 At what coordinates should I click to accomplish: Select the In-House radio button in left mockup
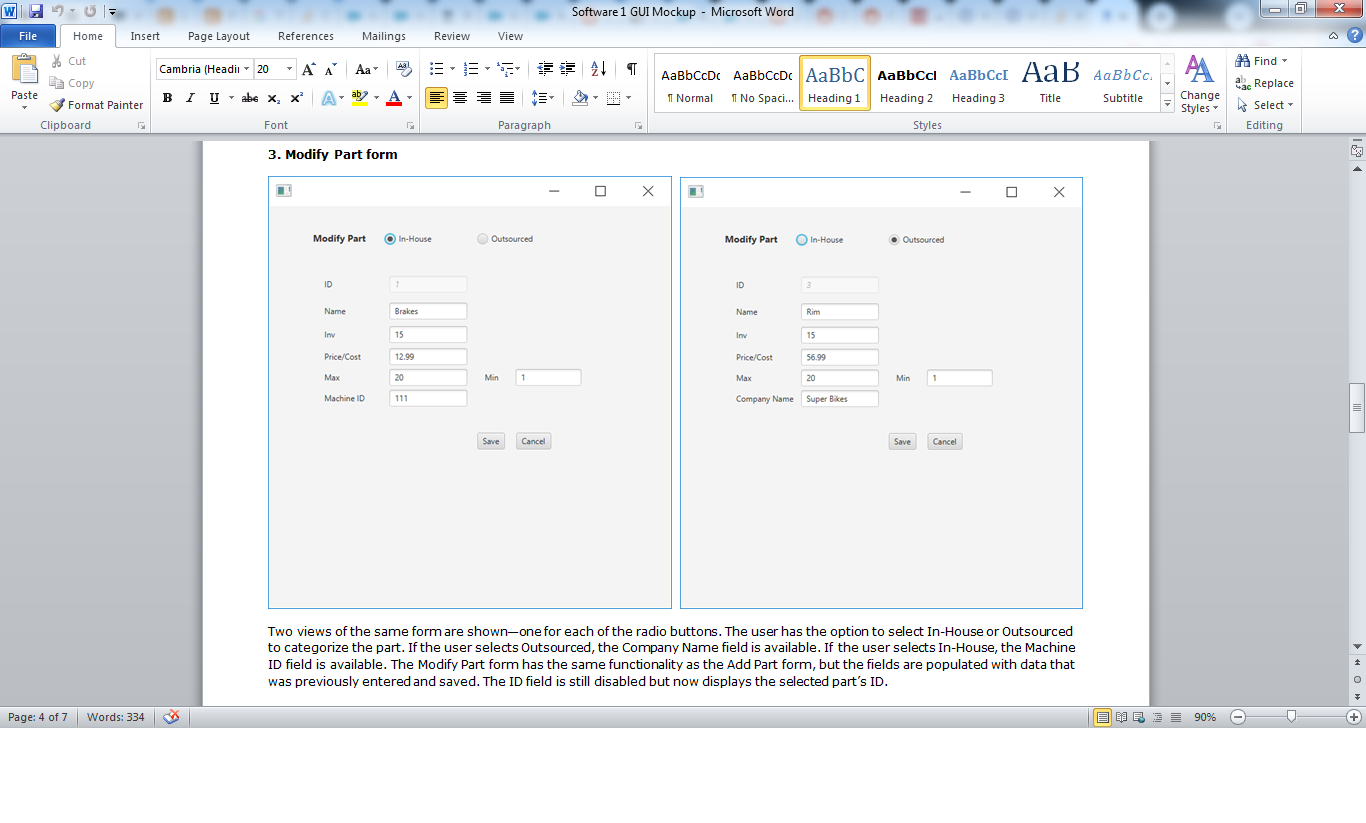388,238
